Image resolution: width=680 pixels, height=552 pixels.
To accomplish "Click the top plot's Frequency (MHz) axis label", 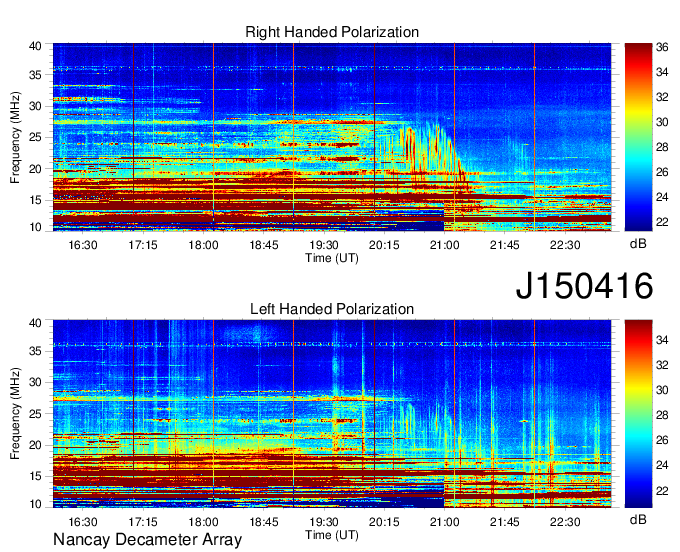I will pos(15,137).
